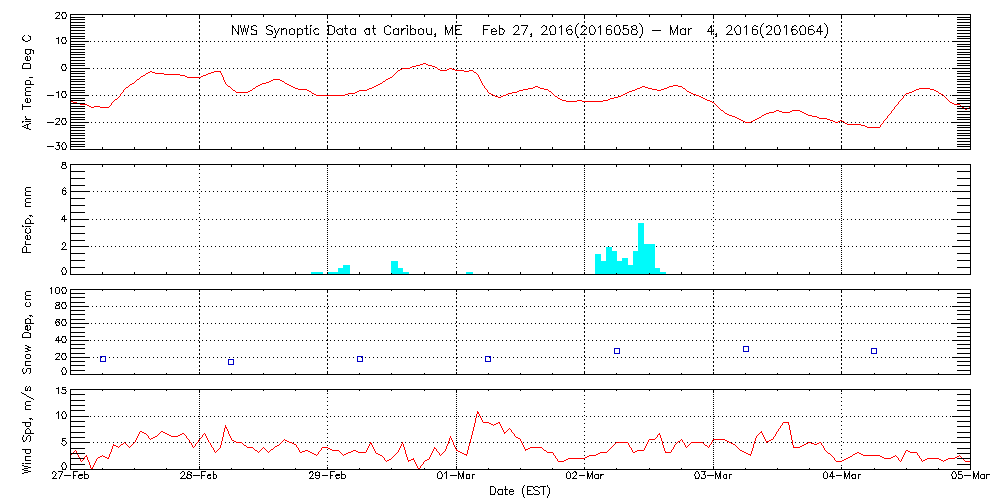Click the 'Air Temp, Deg C' axis label
The image size is (1000, 500).
pyautogui.click(x=27, y=80)
